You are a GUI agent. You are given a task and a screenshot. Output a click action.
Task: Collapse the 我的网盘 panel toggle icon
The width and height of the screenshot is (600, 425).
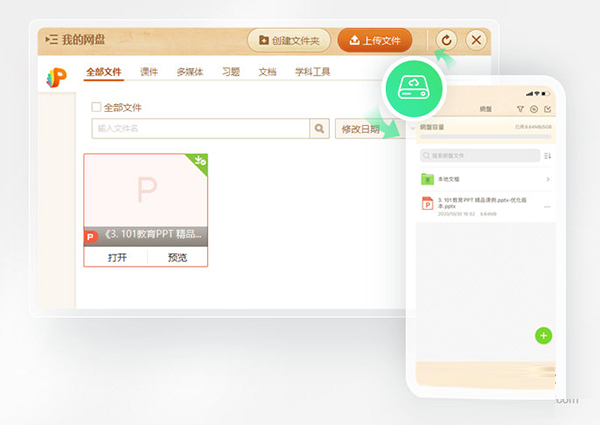pos(52,40)
